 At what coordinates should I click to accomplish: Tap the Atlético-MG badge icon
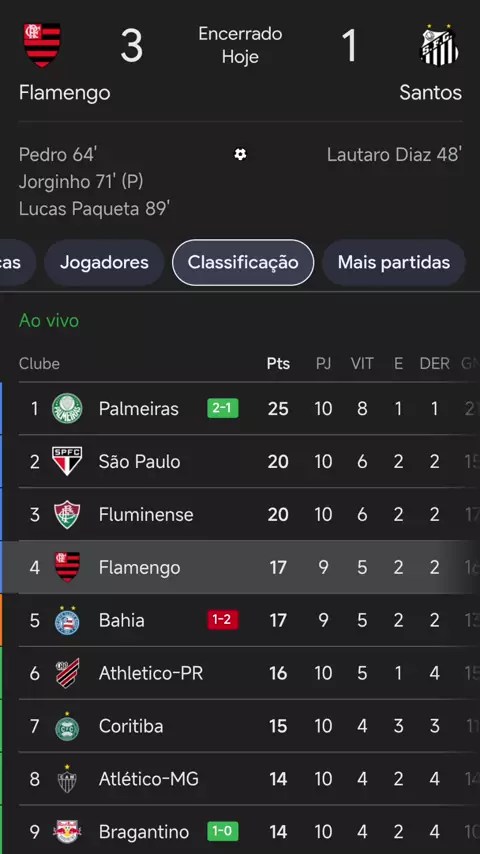click(67, 779)
